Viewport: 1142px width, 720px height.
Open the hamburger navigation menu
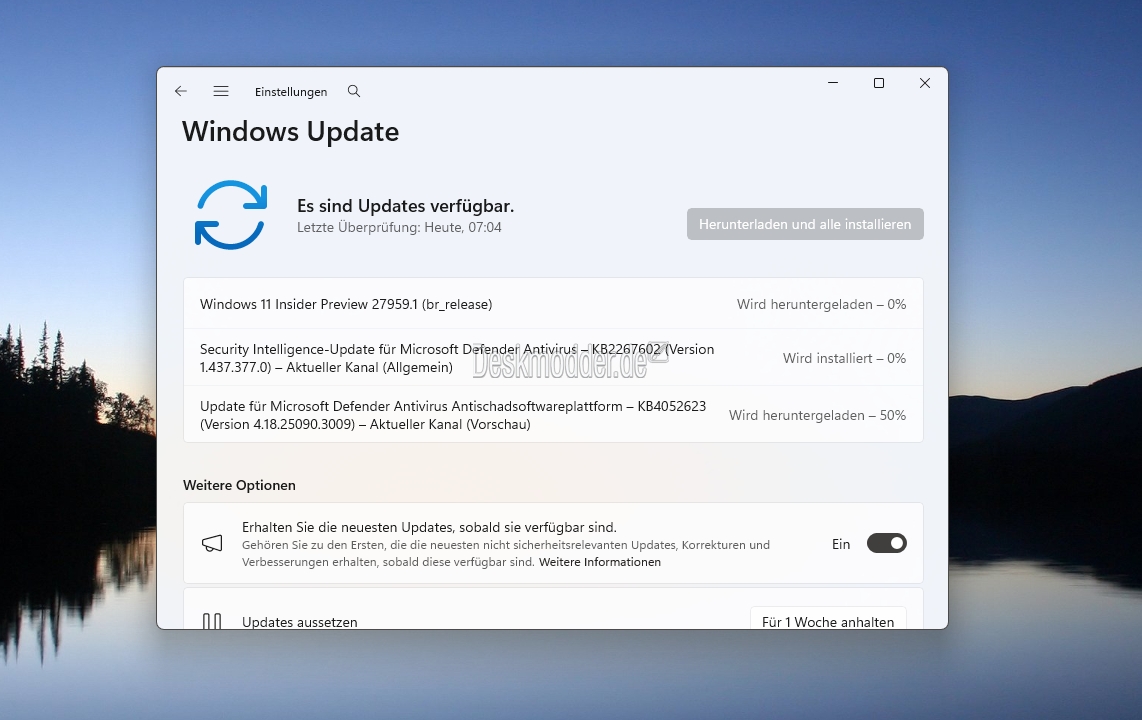point(221,91)
